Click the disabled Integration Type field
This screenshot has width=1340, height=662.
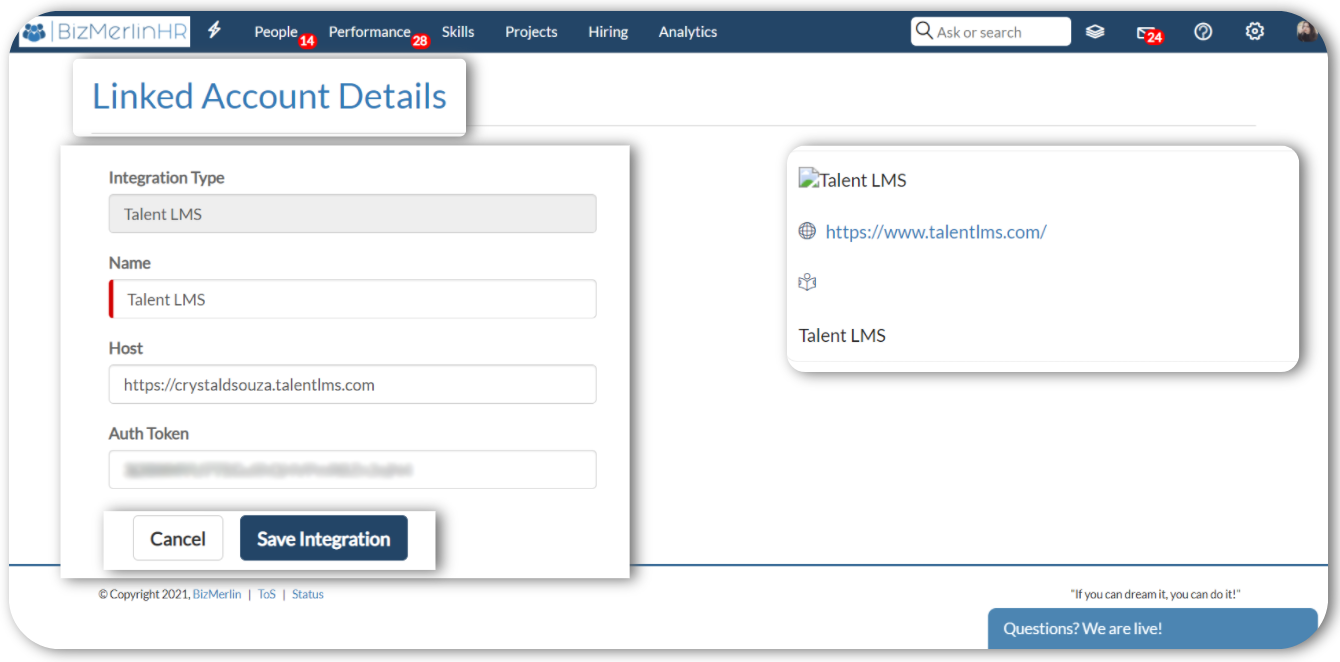[352, 214]
